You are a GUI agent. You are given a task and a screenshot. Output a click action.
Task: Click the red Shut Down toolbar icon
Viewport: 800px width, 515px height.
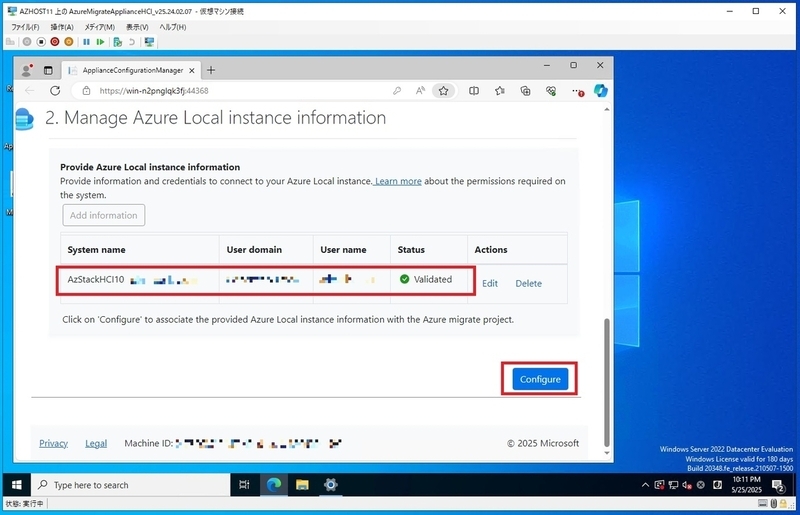(x=55, y=42)
